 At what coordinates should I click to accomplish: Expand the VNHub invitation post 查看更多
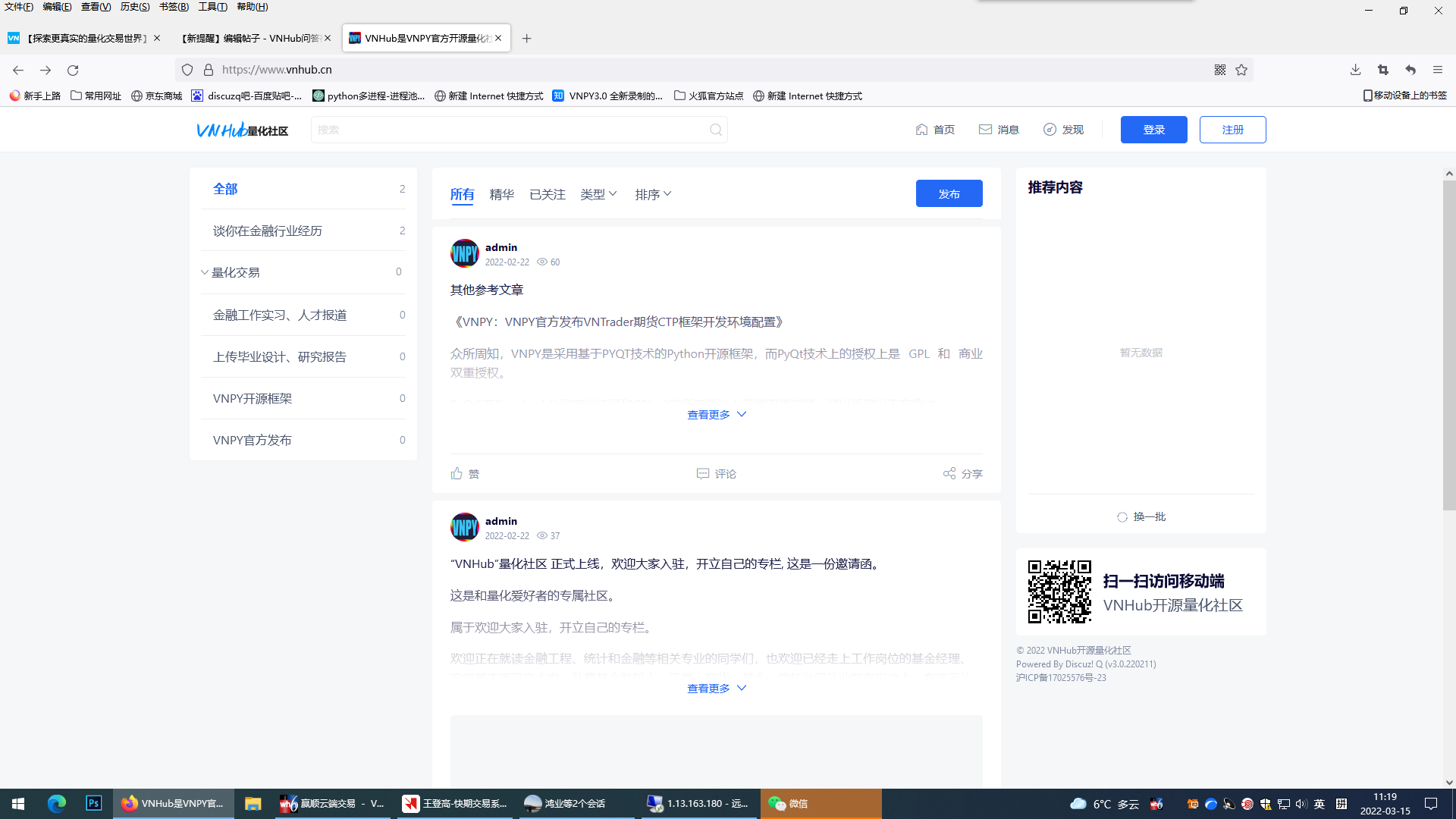pos(717,689)
